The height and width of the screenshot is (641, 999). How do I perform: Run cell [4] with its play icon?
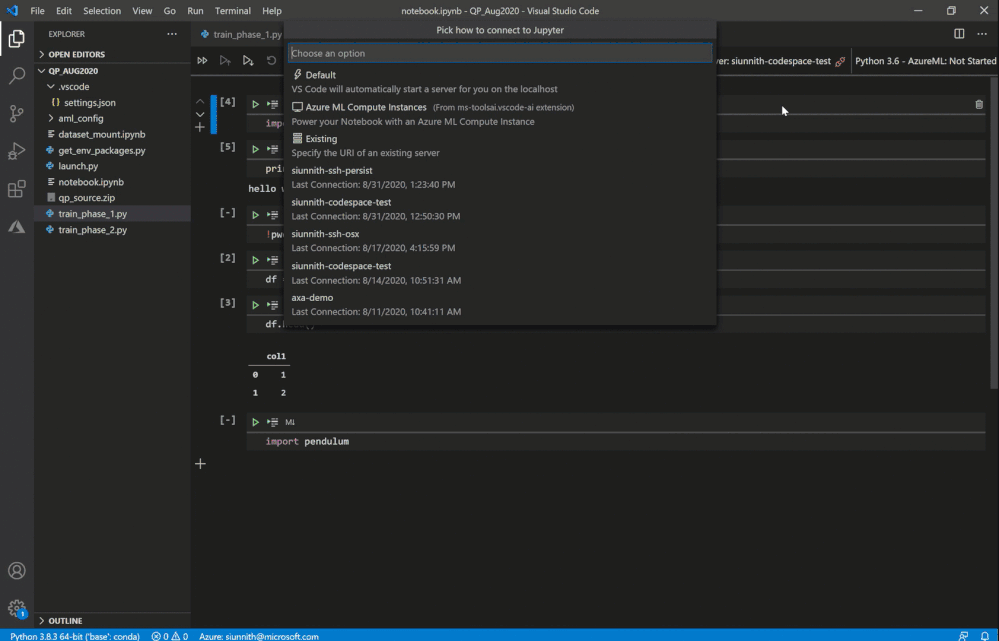[x=255, y=104]
